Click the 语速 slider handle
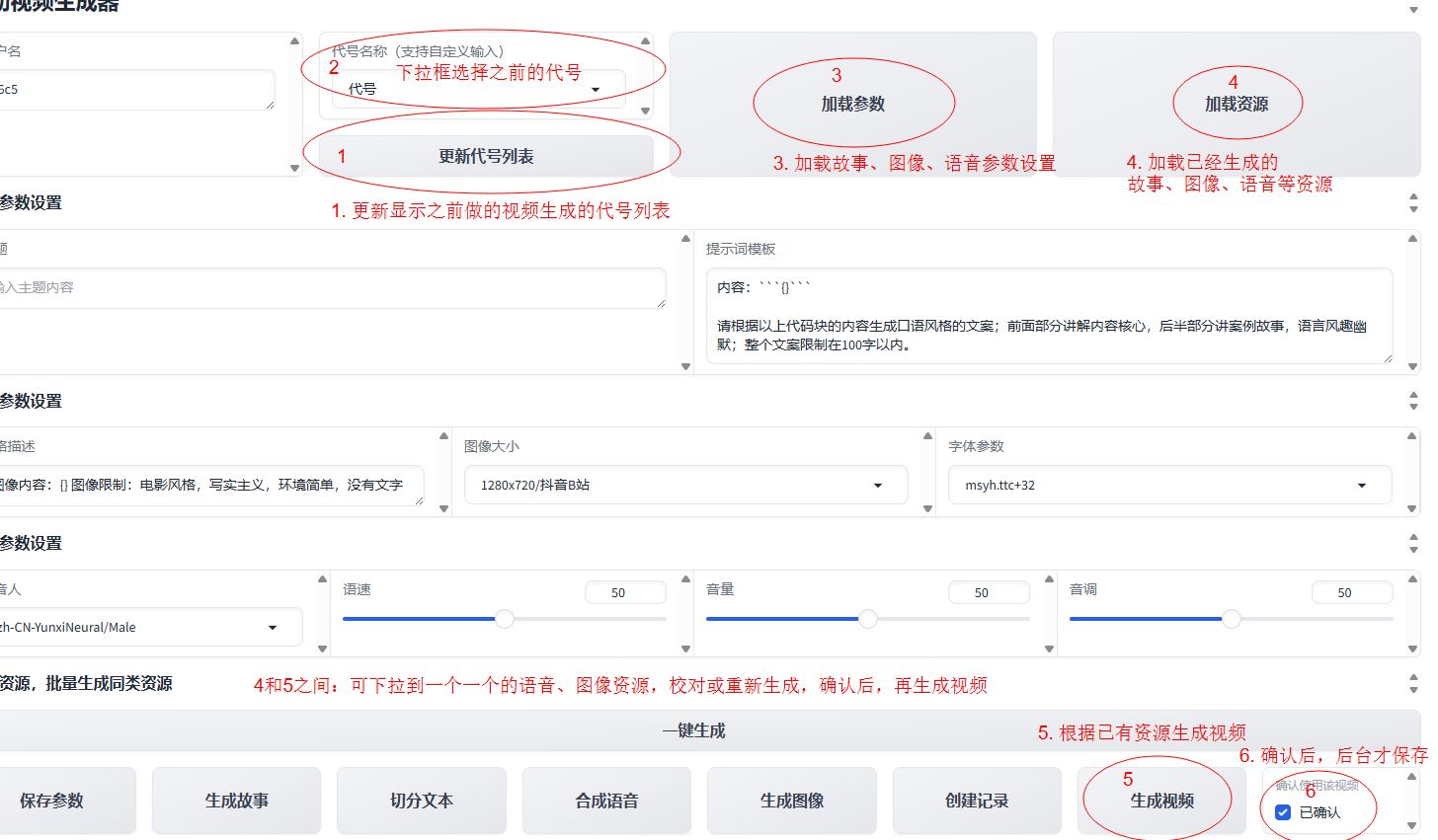Image resolution: width=1438 pixels, height=840 pixels. pyautogui.click(x=505, y=619)
